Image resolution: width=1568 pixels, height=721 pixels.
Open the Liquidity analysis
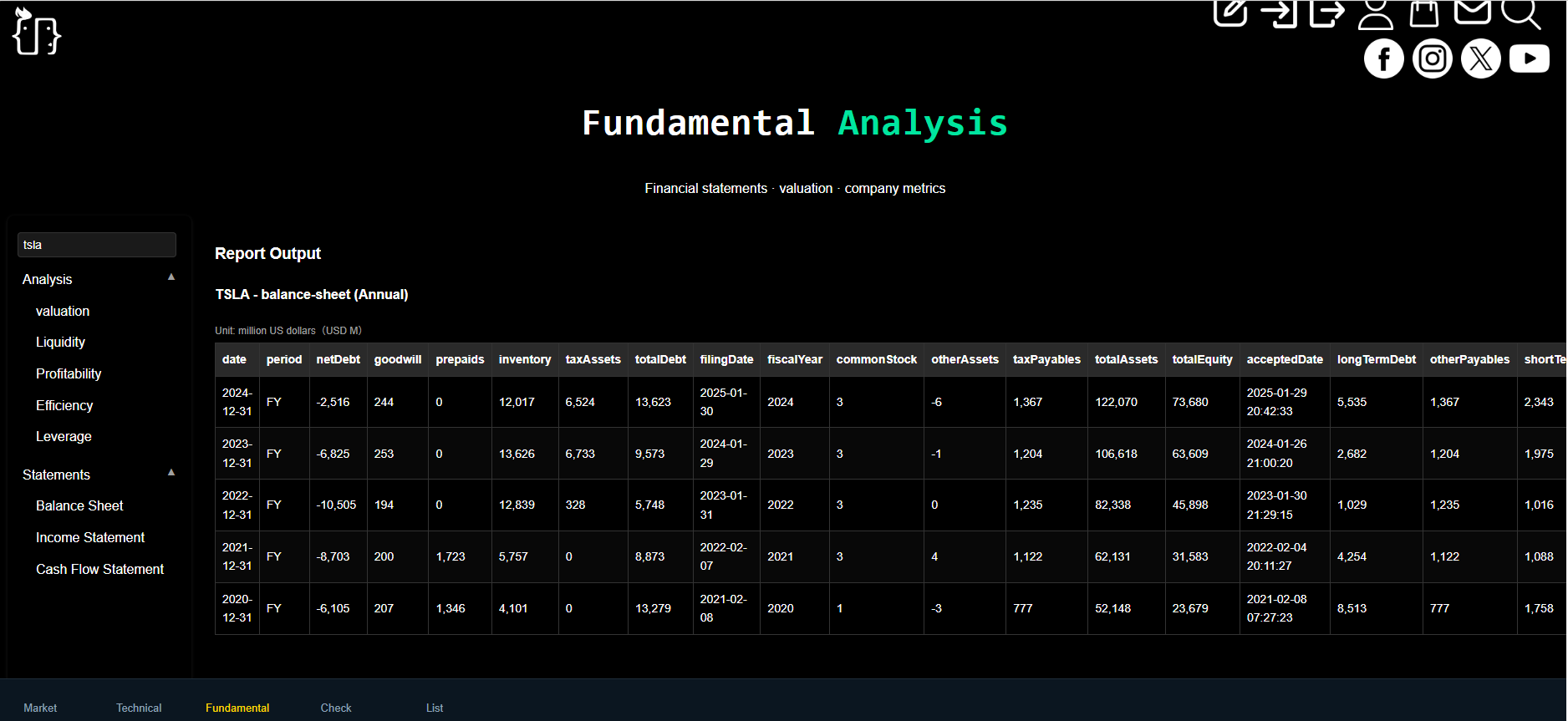(60, 342)
